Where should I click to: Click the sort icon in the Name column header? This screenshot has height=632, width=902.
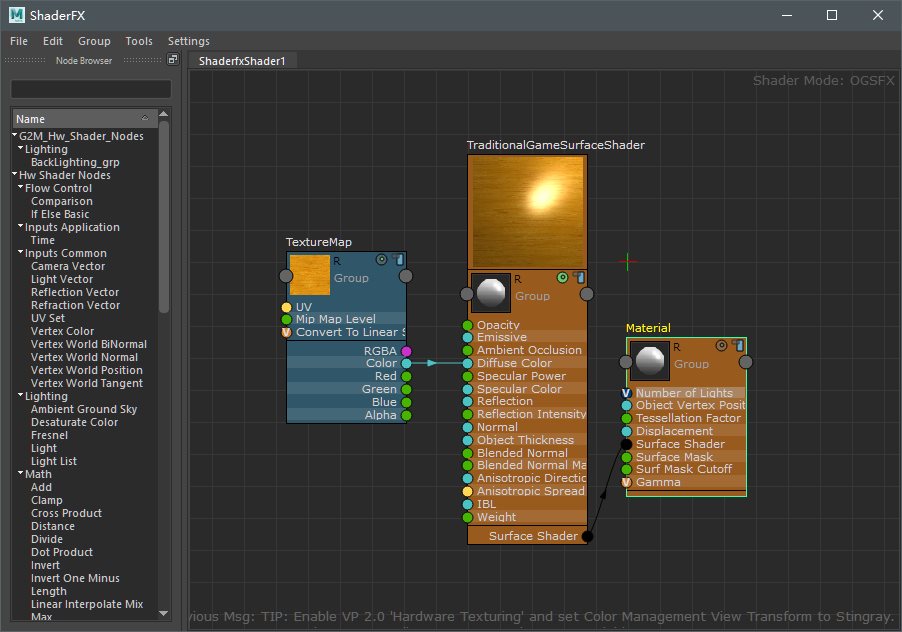click(x=144, y=118)
